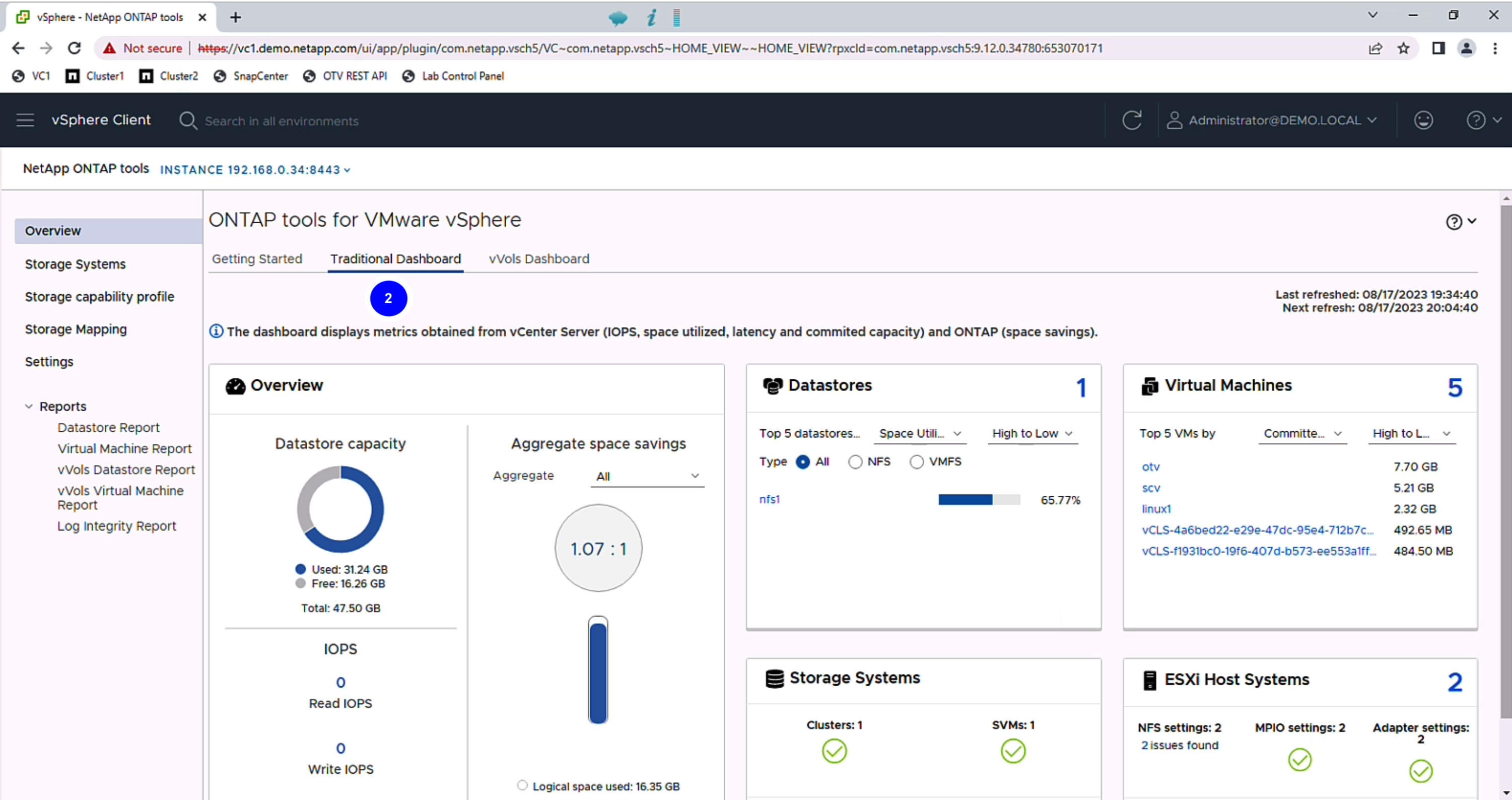This screenshot has height=800, width=1512.
Task: Open the Aggregate All dropdown
Action: click(647, 476)
